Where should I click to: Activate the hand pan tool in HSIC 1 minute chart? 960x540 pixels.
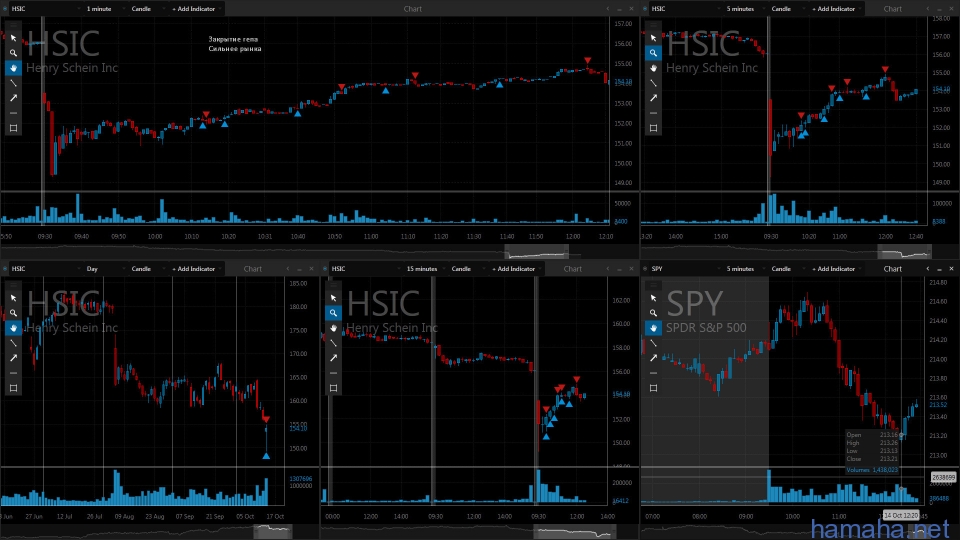[13, 68]
